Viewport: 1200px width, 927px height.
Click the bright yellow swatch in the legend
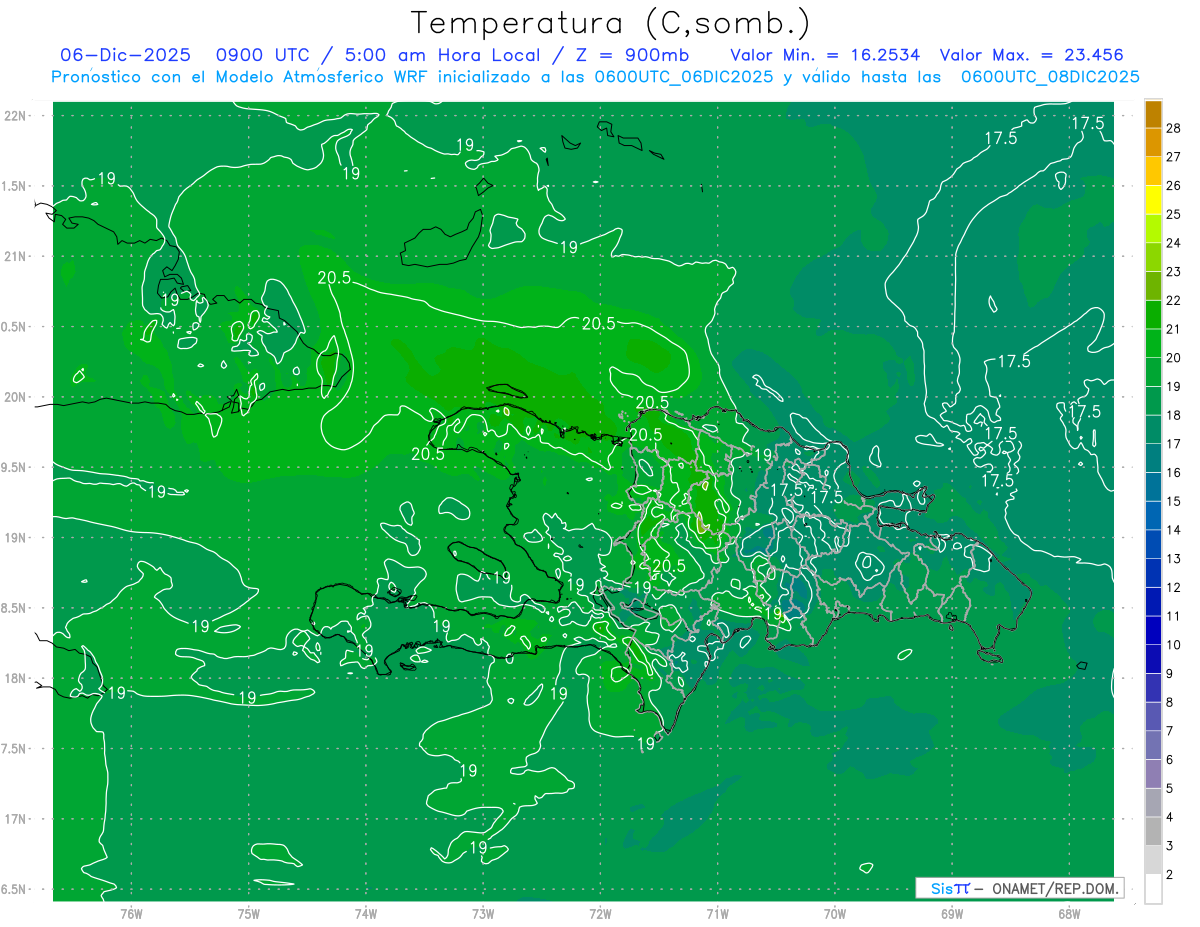pos(1153,200)
